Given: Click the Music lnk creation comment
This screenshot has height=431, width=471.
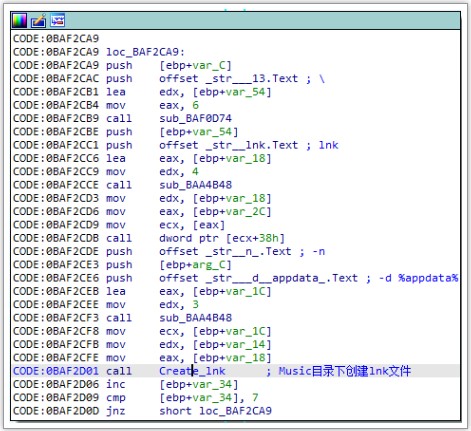Looking at the screenshot, I should [x=344, y=371].
